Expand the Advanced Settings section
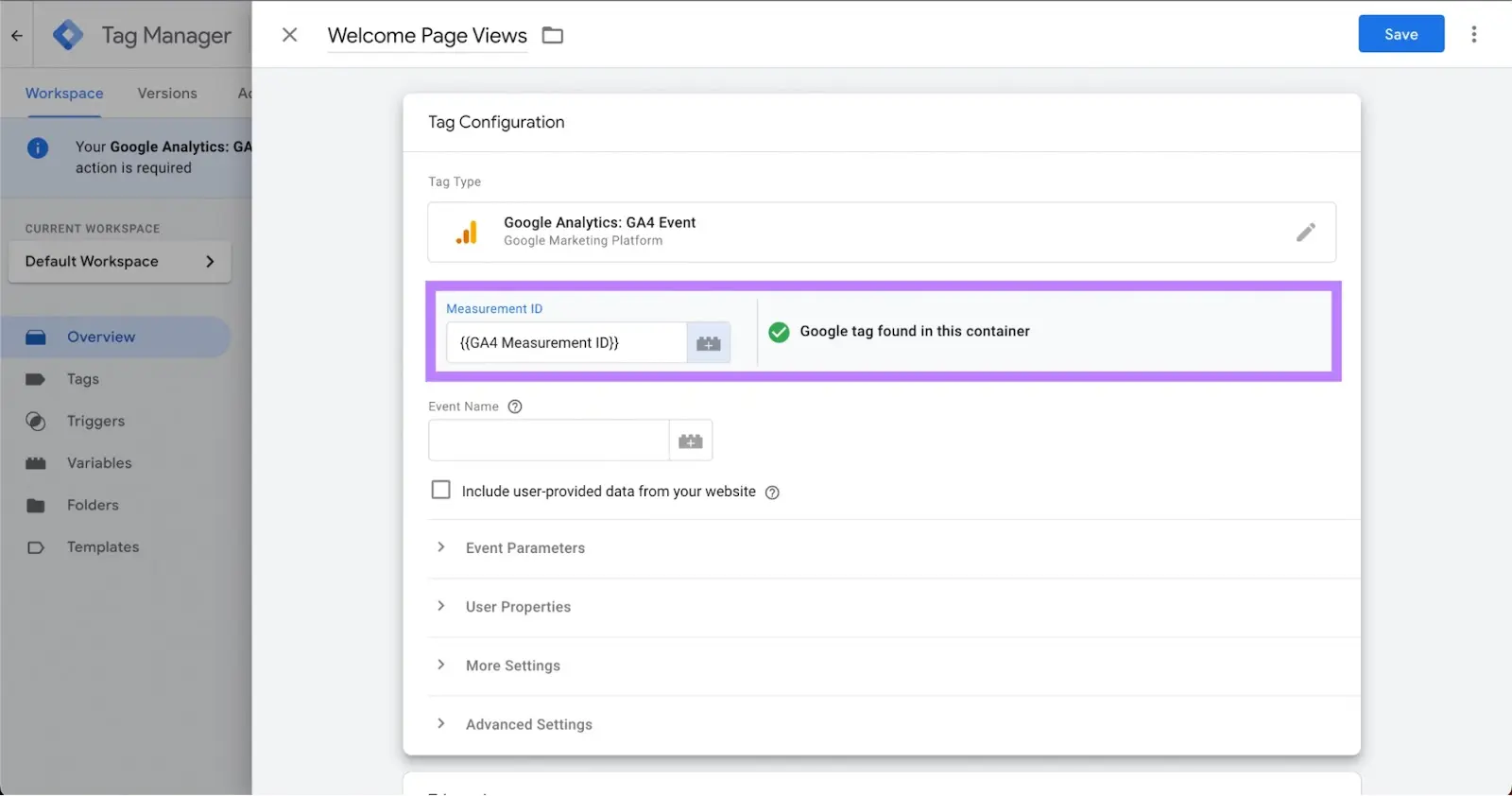Image resolution: width=1512 pixels, height=796 pixels. (x=528, y=725)
